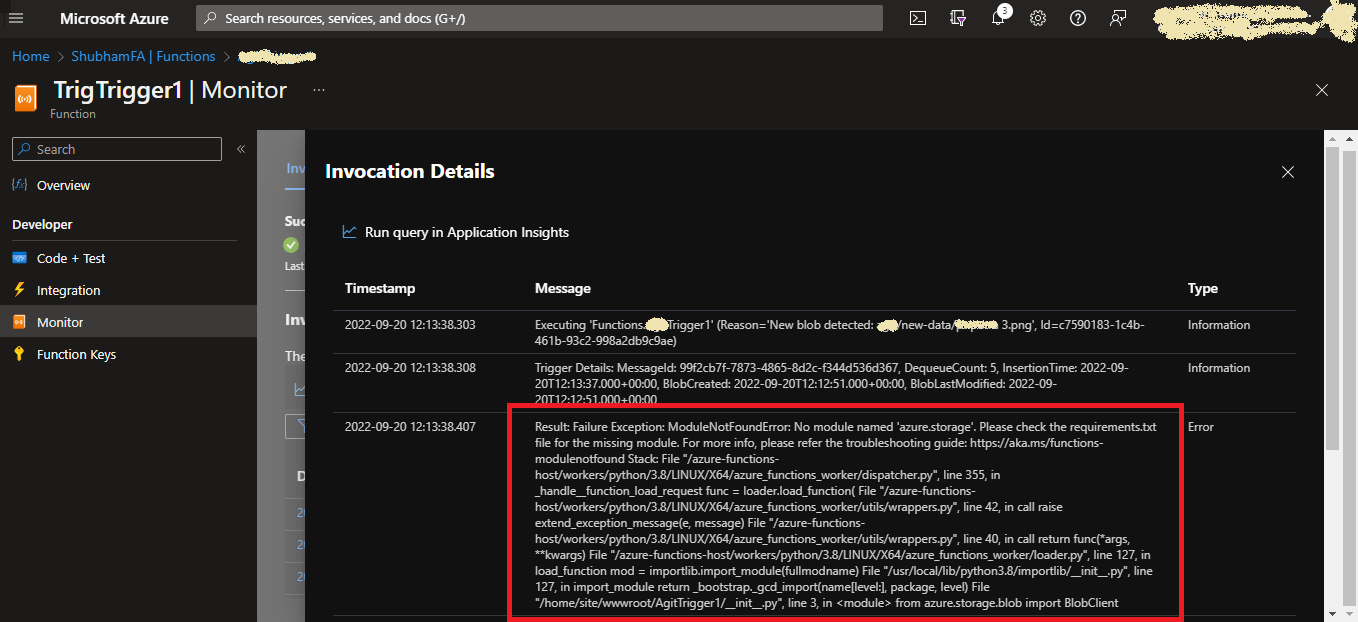This screenshot has height=622, width=1358.
Task: Click the Message column header
Action: (563, 288)
